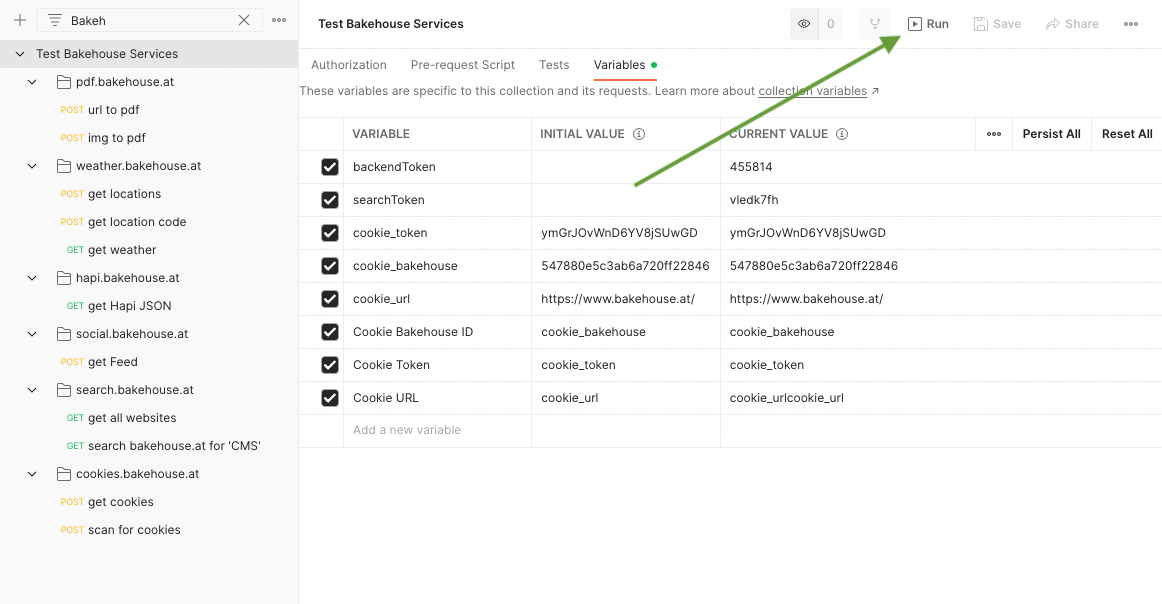This screenshot has width=1162, height=604.
Task: Open variables table column options ellipsis
Action: pyautogui.click(x=993, y=134)
